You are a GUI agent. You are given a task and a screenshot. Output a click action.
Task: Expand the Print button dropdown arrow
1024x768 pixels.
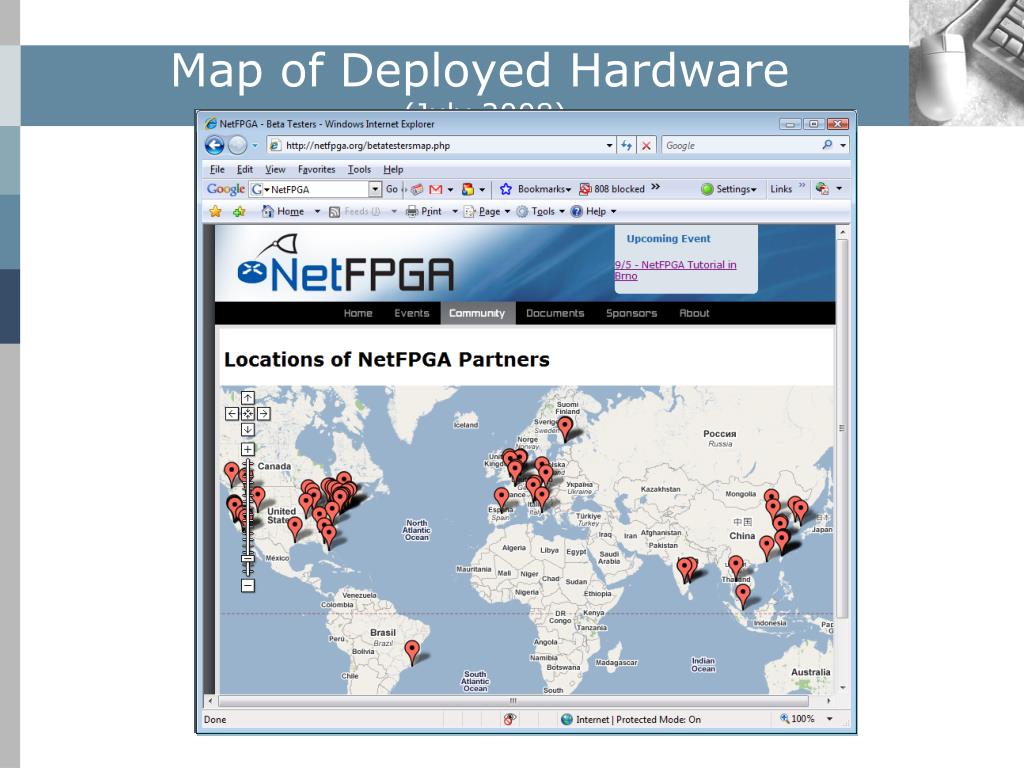click(455, 212)
